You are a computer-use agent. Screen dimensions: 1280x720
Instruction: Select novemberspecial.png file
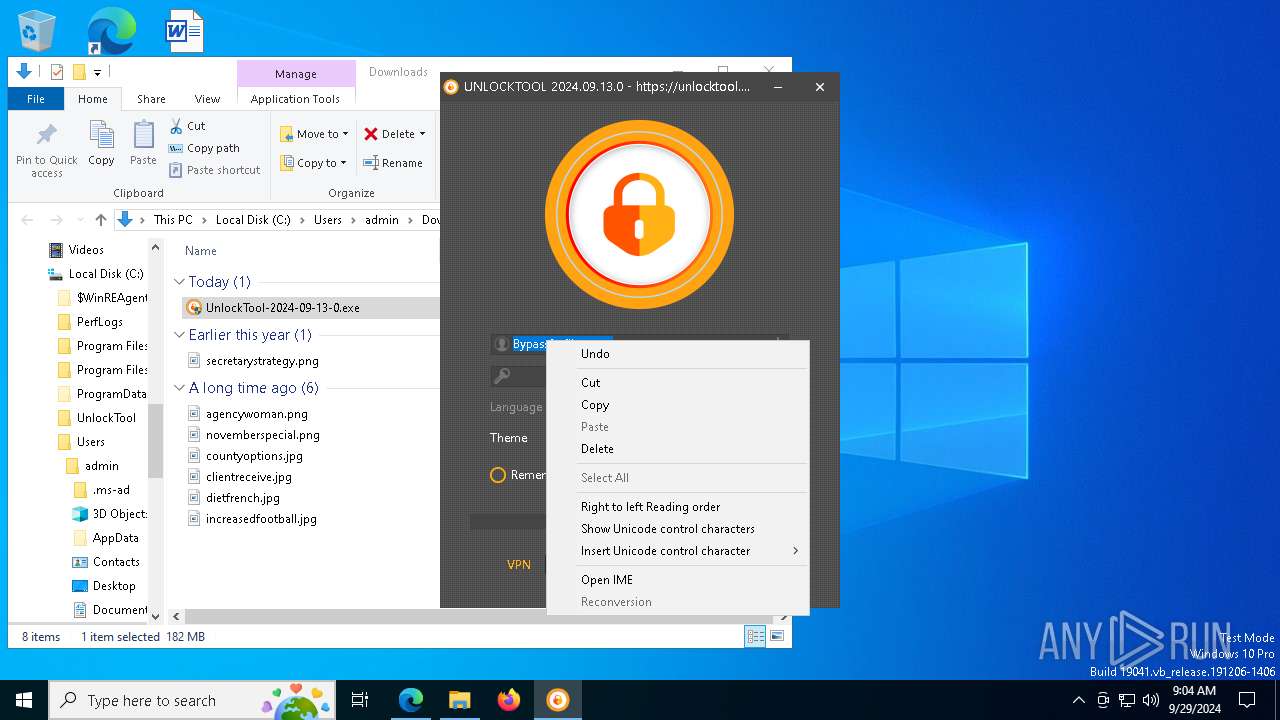[x=262, y=435]
